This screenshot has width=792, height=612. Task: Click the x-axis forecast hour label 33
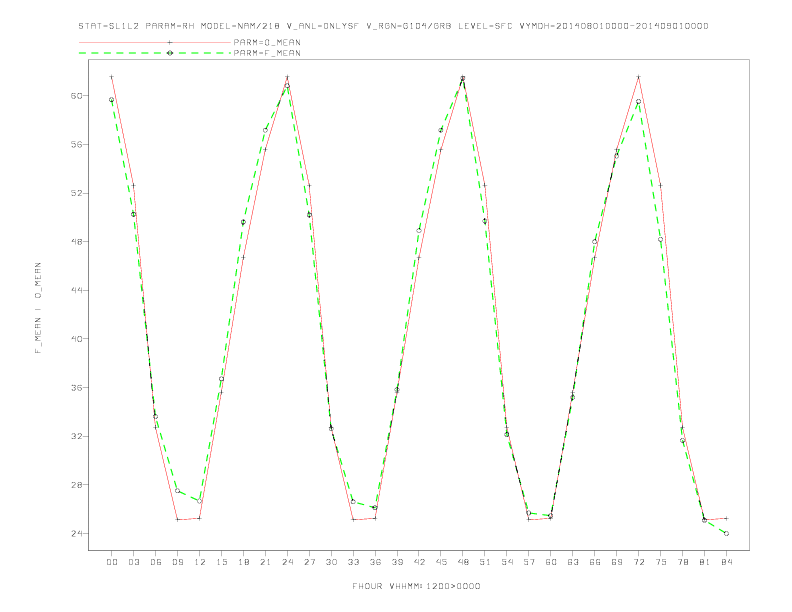pos(353,562)
